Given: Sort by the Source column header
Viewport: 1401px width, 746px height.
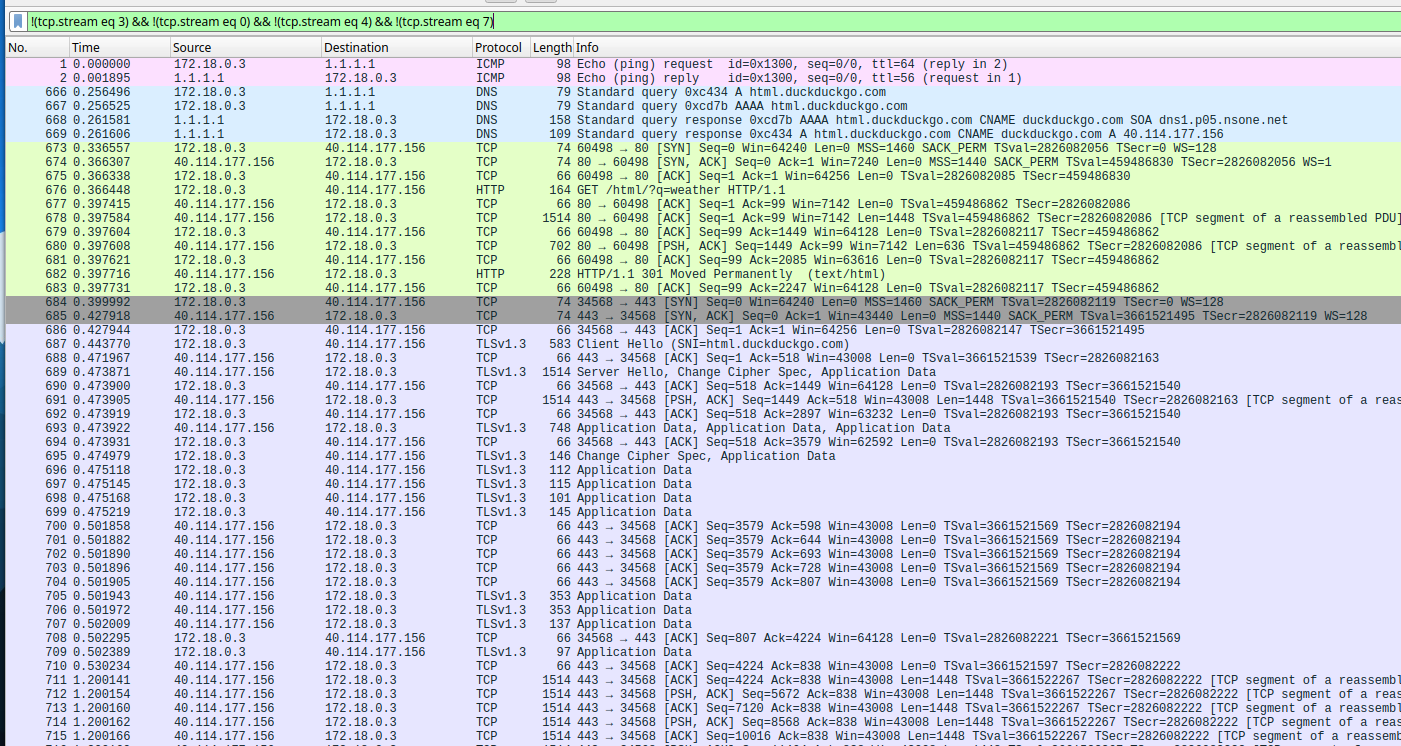Looking at the screenshot, I should pos(245,47).
